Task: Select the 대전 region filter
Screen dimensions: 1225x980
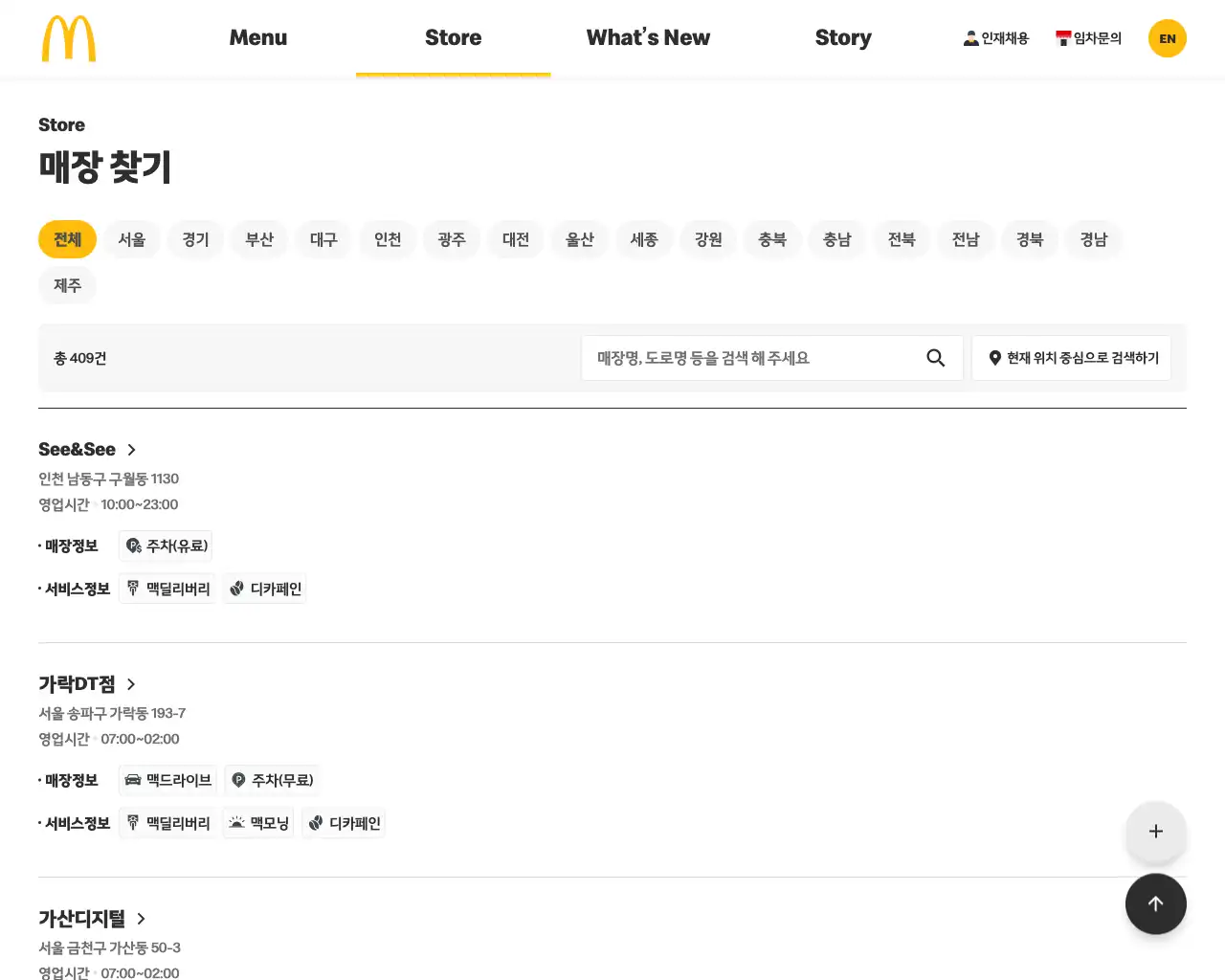Action: pyautogui.click(x=516, y=239)
